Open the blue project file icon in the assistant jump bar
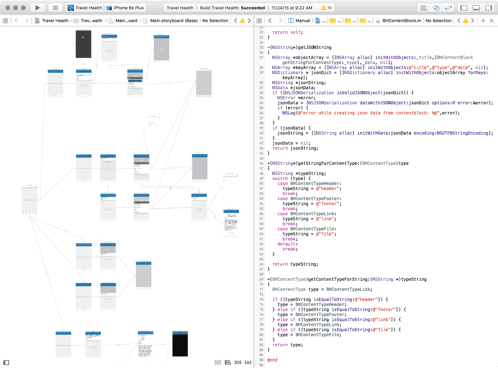 [318, 21]
